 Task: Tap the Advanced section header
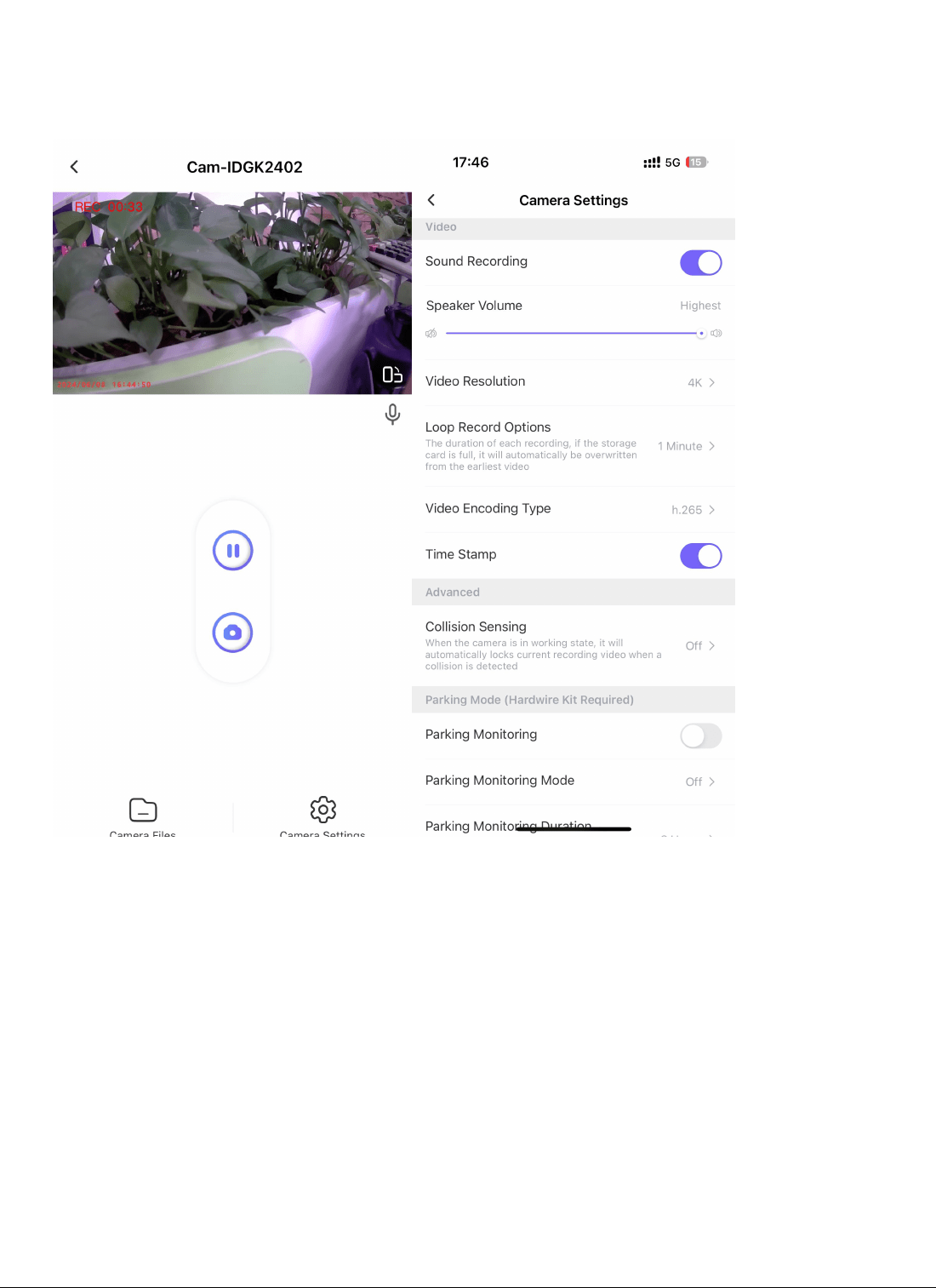pyautogui.click(x=574, y=592)
